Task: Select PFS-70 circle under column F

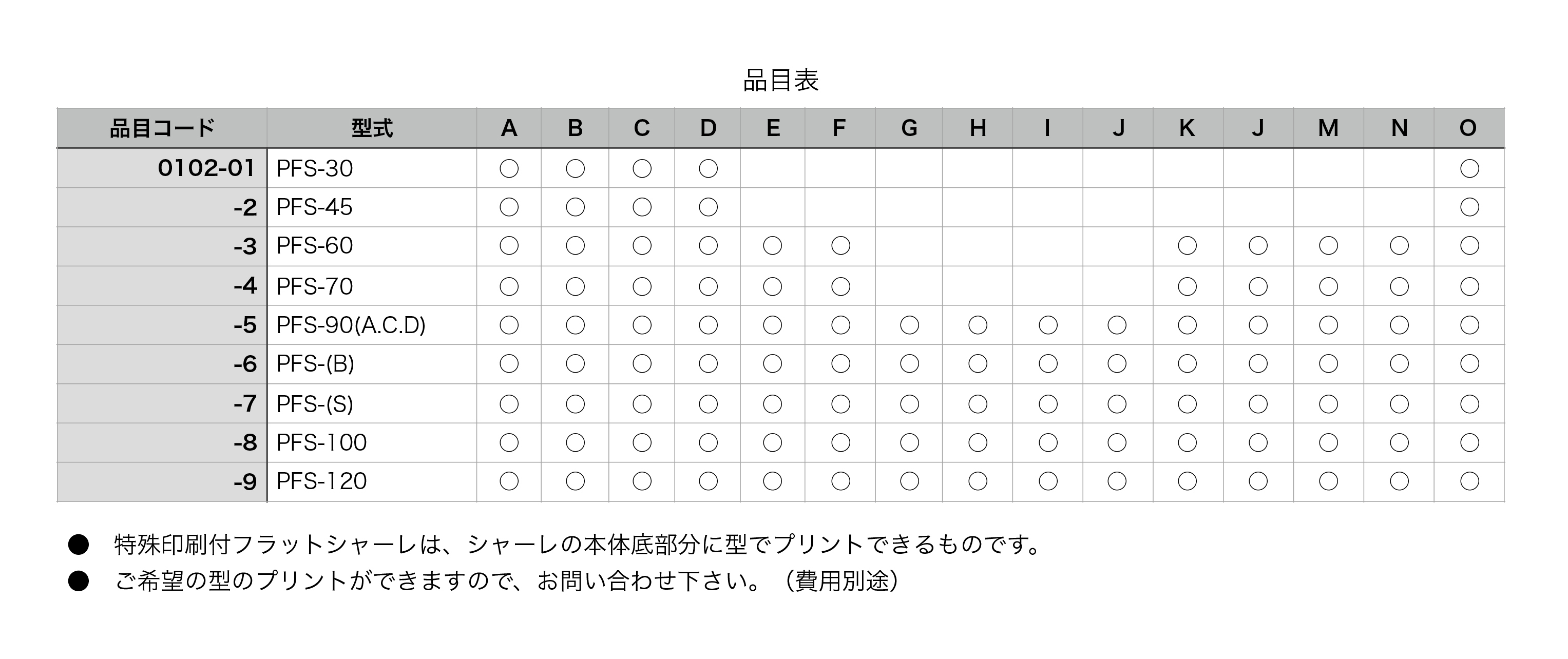Action: 840,286
